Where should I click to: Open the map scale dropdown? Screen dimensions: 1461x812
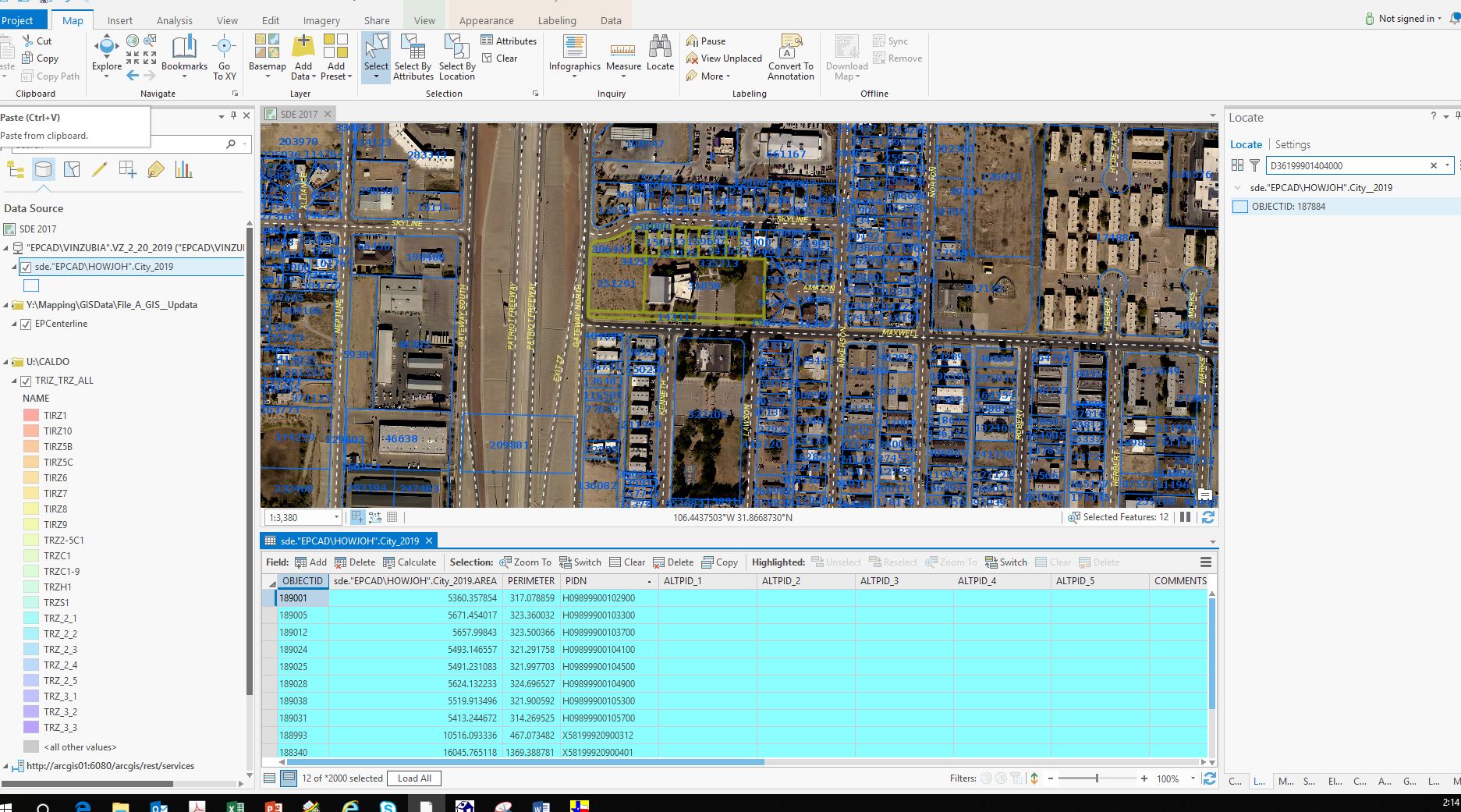pos(336,517)
